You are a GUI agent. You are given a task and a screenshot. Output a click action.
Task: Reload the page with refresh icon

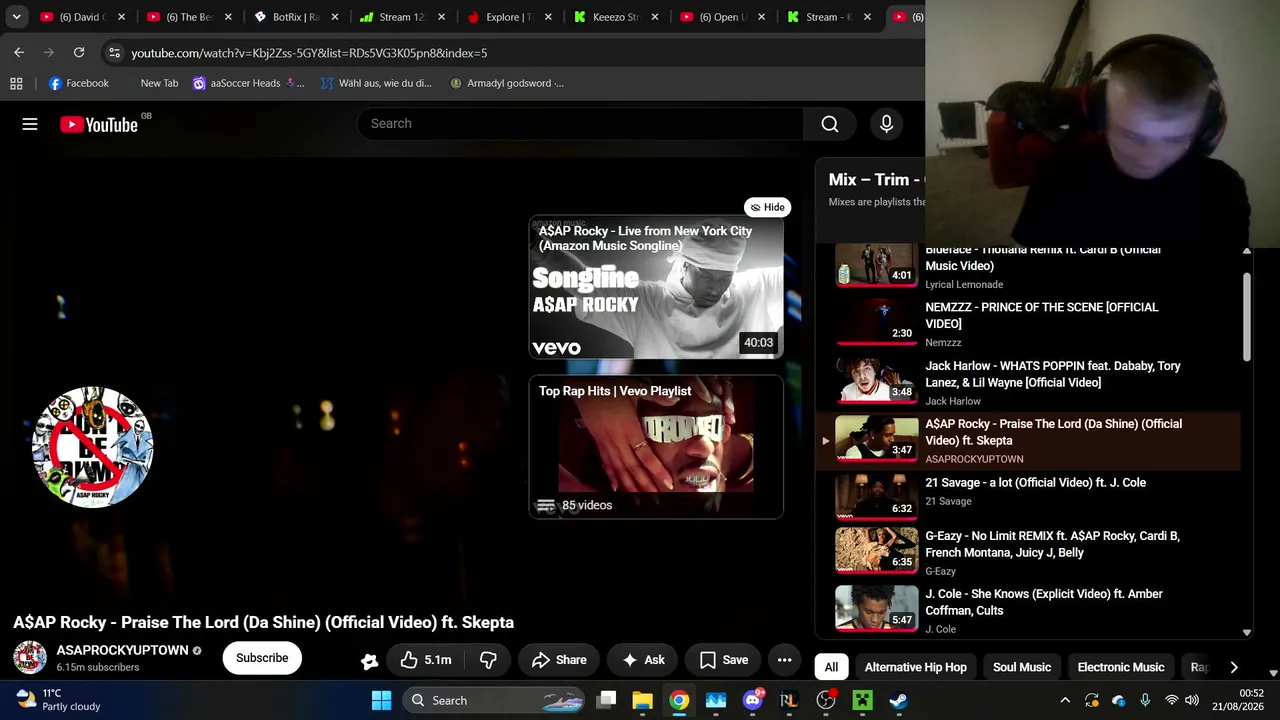pyautogui.click(x=79, y=52)
